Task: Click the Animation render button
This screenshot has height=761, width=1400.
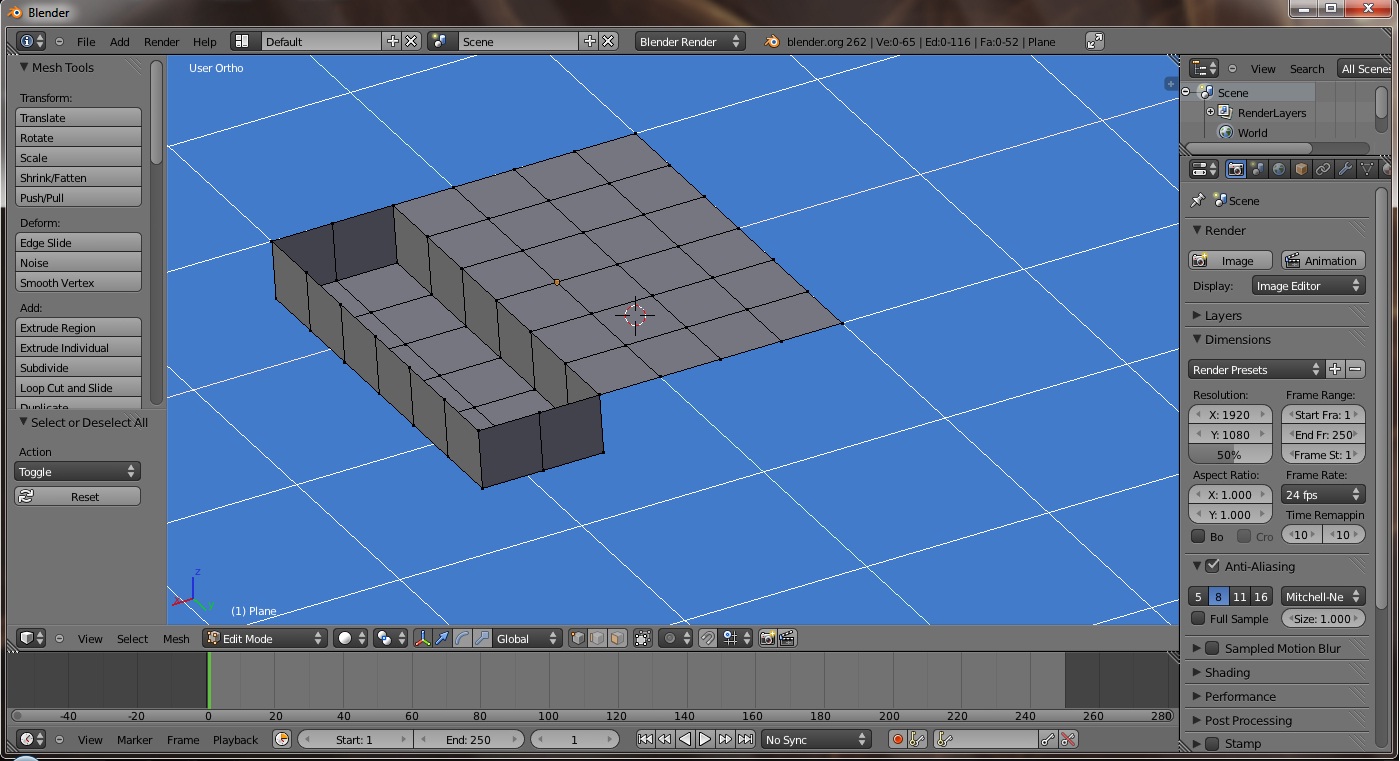Action: tap(1322, 261)
